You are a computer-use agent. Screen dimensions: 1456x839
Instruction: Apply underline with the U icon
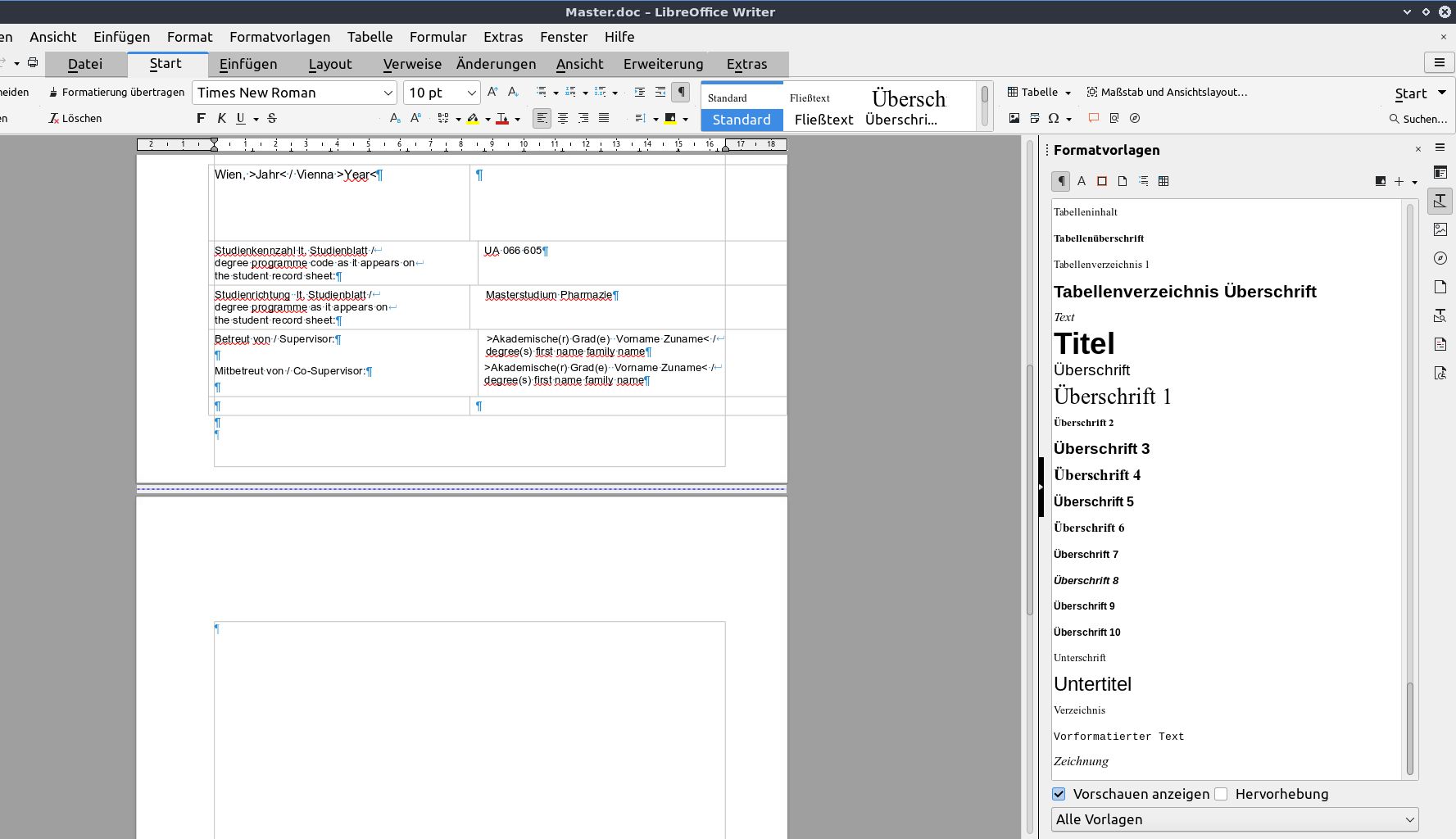click(x=241, y=119)
